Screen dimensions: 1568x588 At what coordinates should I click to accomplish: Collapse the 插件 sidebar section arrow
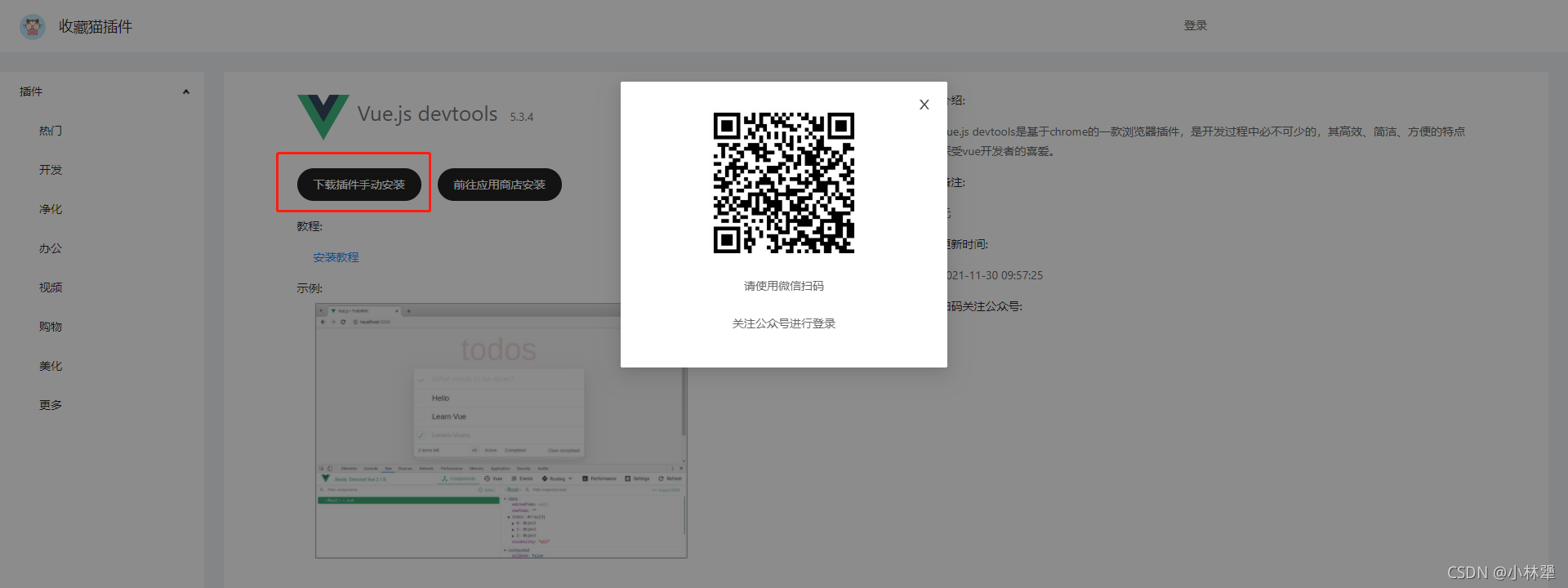coord(186,91)
